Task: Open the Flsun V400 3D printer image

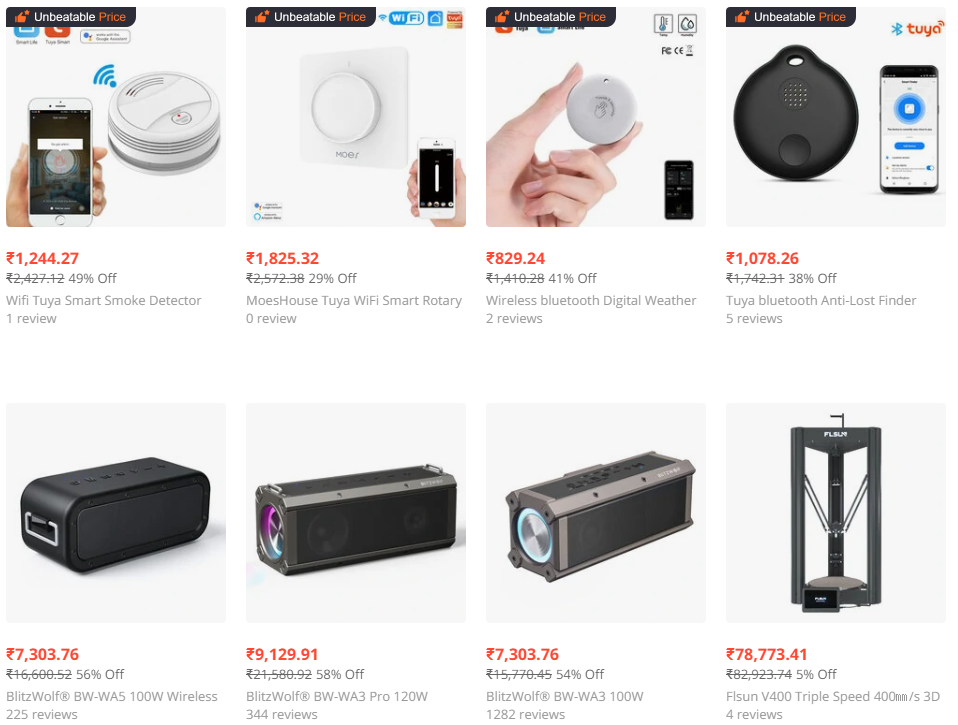Action: pos(836,513)
